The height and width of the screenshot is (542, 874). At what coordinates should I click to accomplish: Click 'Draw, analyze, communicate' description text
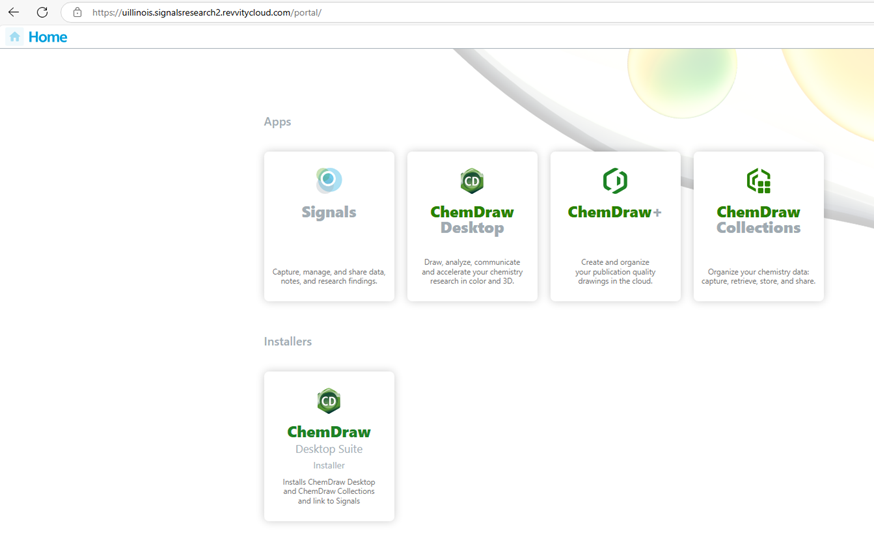pos(472,272)
